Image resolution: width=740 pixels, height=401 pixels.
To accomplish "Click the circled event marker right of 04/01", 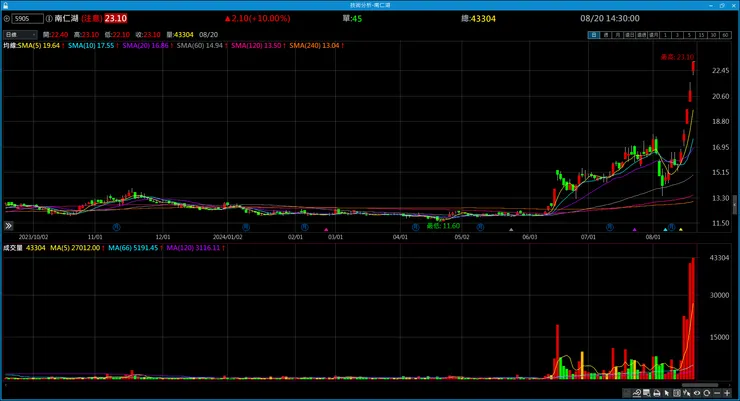I will 415,227.
